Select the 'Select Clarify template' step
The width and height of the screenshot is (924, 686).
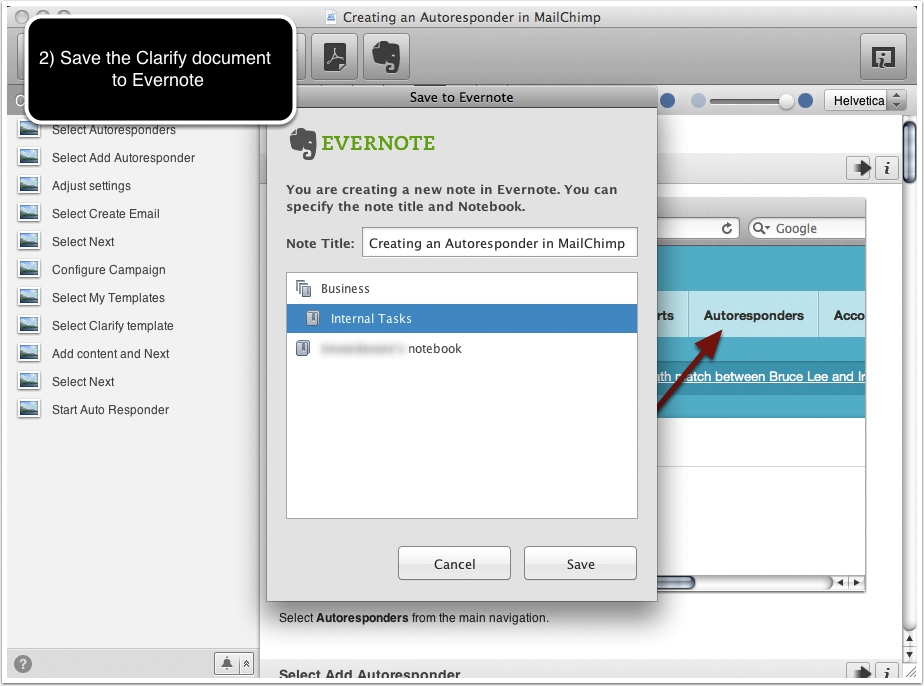click(113, 326)
